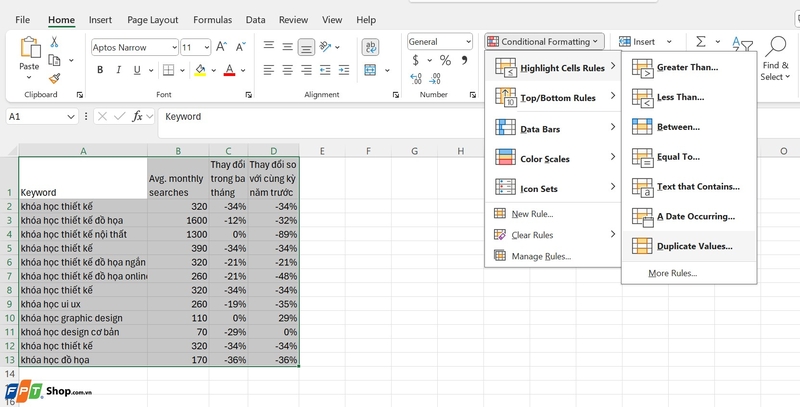Toggle bold formatting
Screen dimensions: 800x407
(100, 70)
